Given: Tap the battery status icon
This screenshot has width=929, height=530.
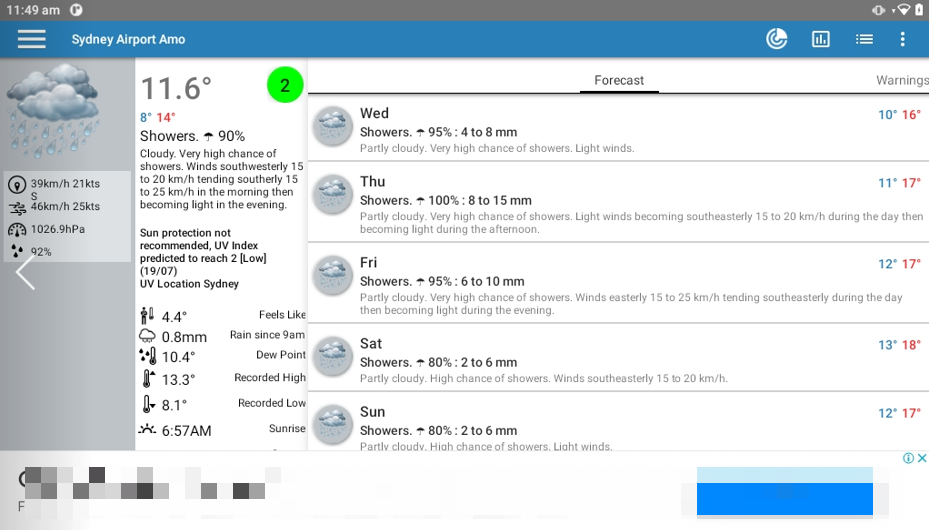Looking at the screenshot, I should (920, 10).
